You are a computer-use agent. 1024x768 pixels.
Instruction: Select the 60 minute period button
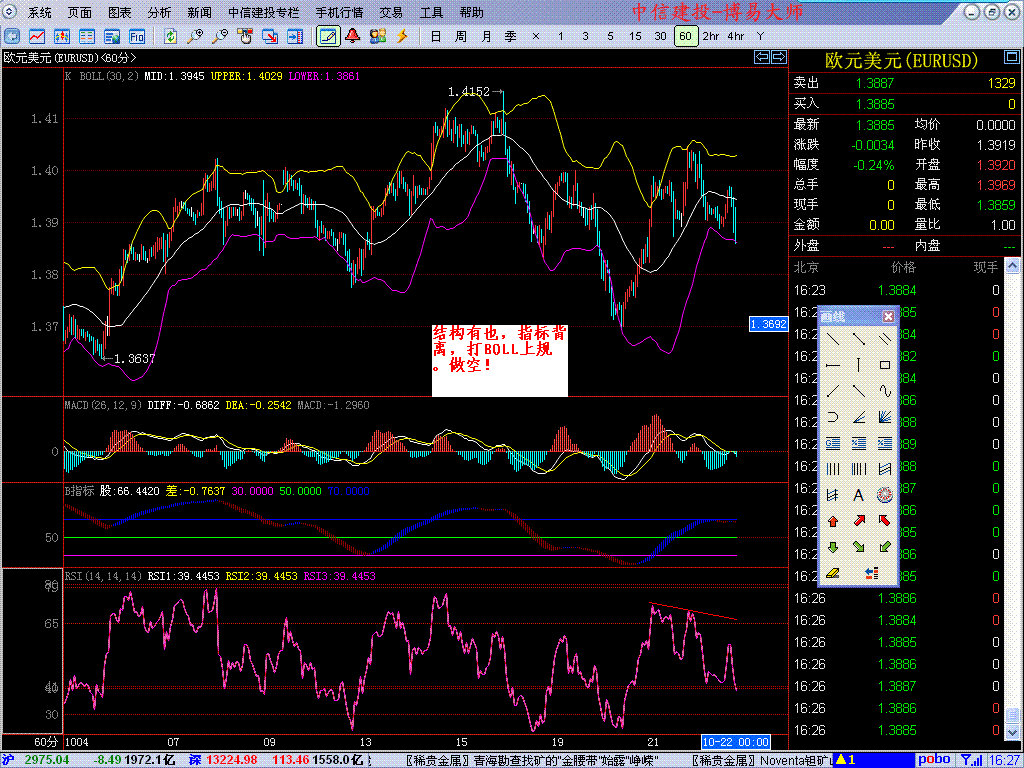coord(685,37)
